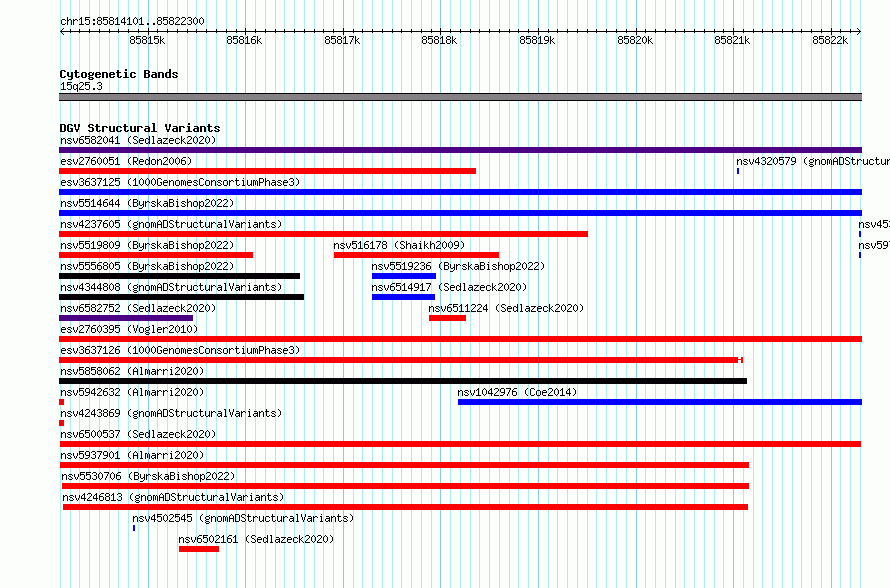This screenshot has height=588, width=890.
Task: Select the blue esv3637125 variant bar
Action: point(460,192)
